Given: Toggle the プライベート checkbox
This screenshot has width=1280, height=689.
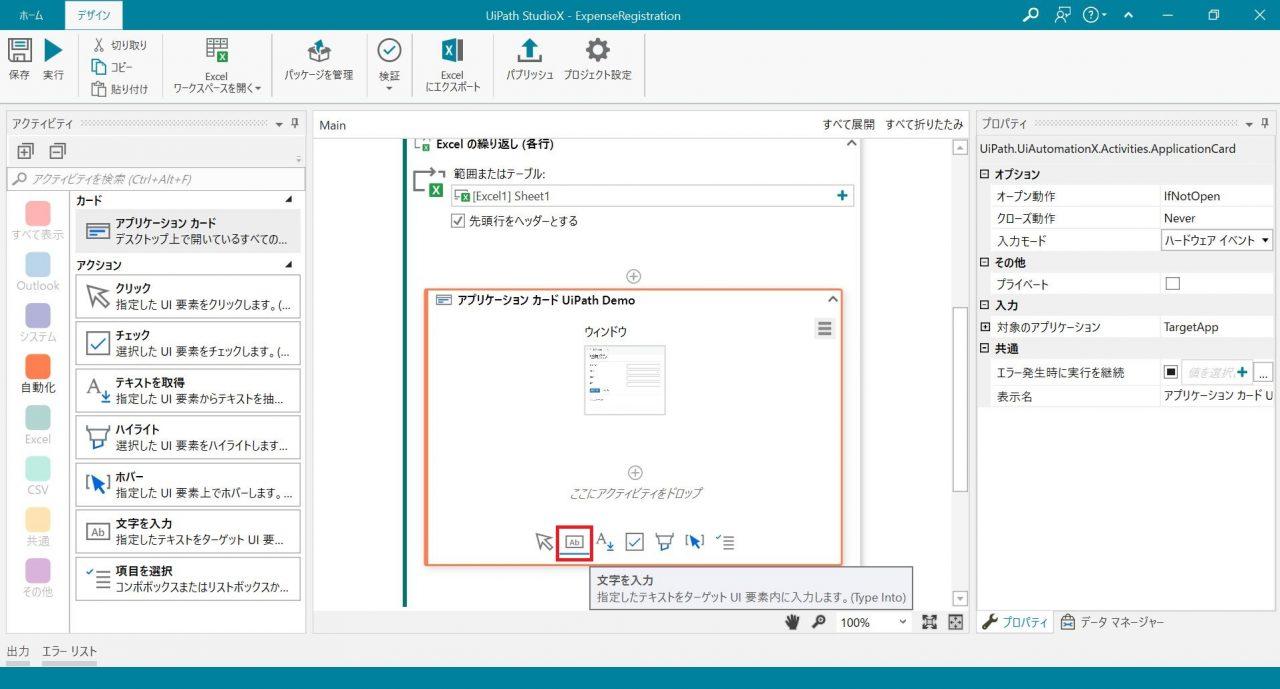Looking at the screenshot, I should point(1173,284).
